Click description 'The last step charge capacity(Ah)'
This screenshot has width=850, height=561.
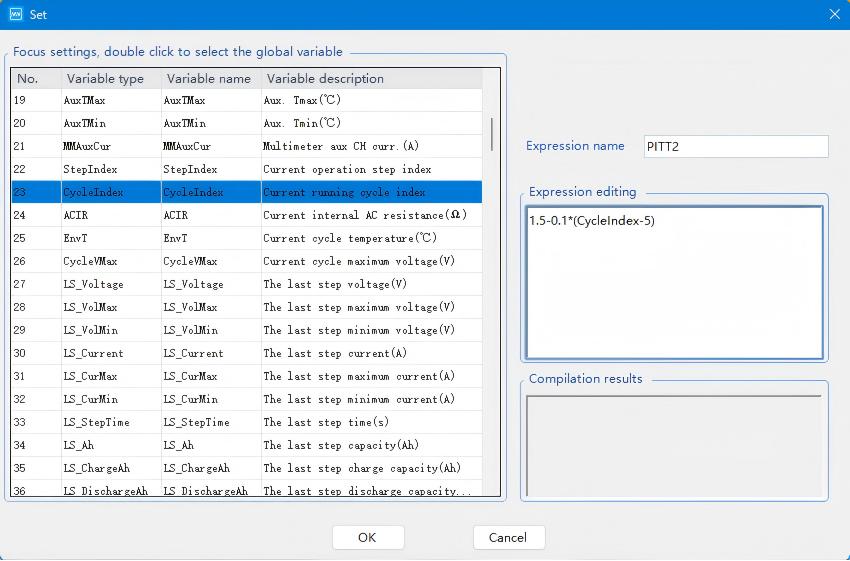(x=362, y=468)
